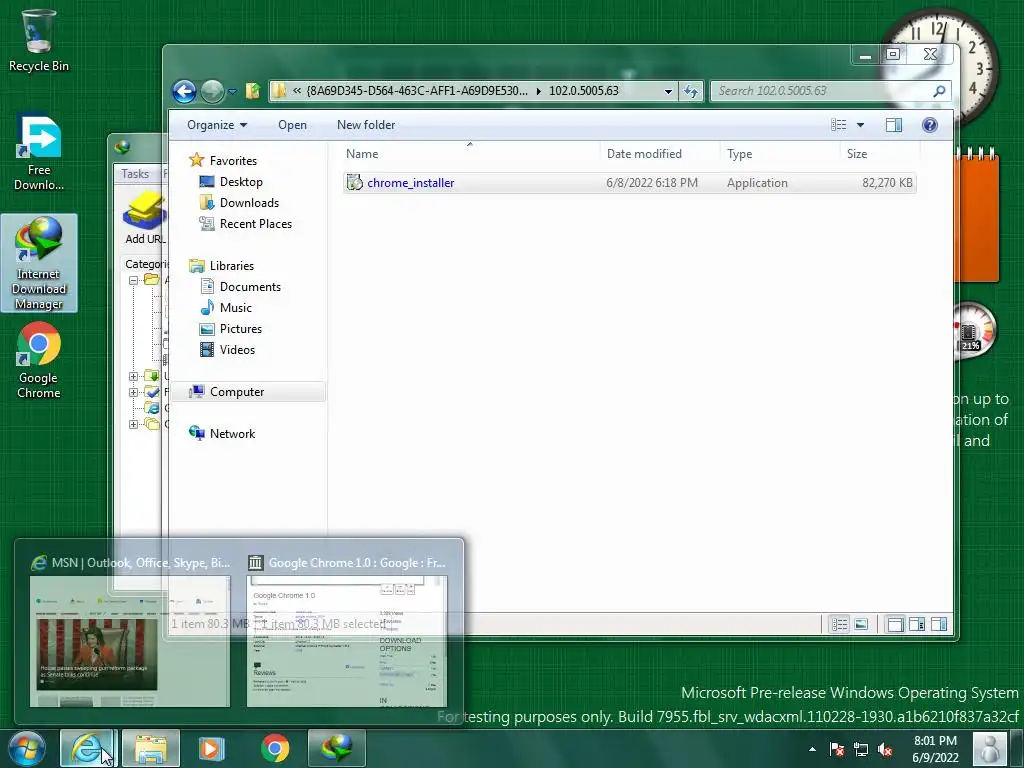Viewport: 1024px width, 768px height.
Task: Create a New folder
Action: click(366, 125)
